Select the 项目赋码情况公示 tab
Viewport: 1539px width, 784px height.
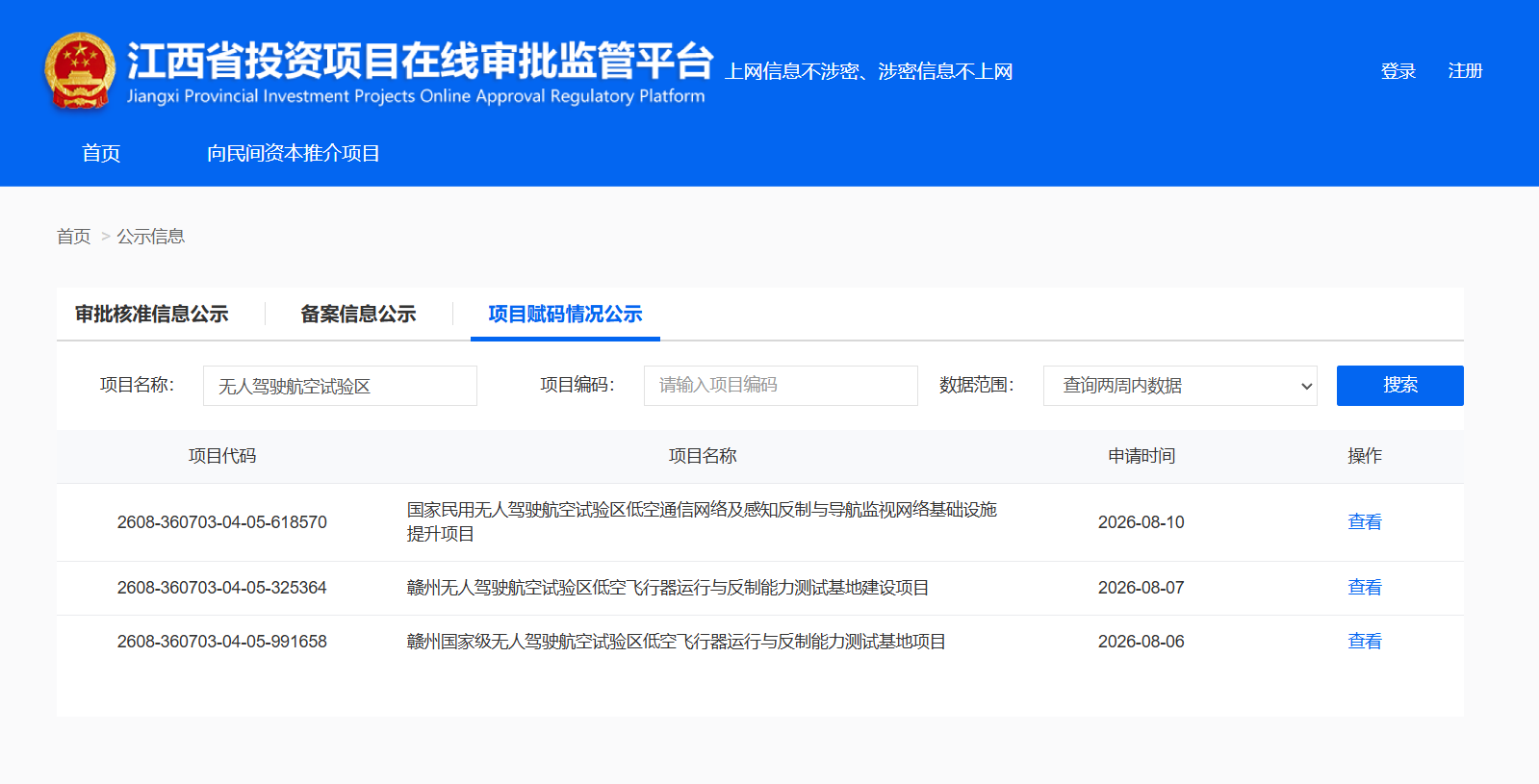tap(565, 314)
